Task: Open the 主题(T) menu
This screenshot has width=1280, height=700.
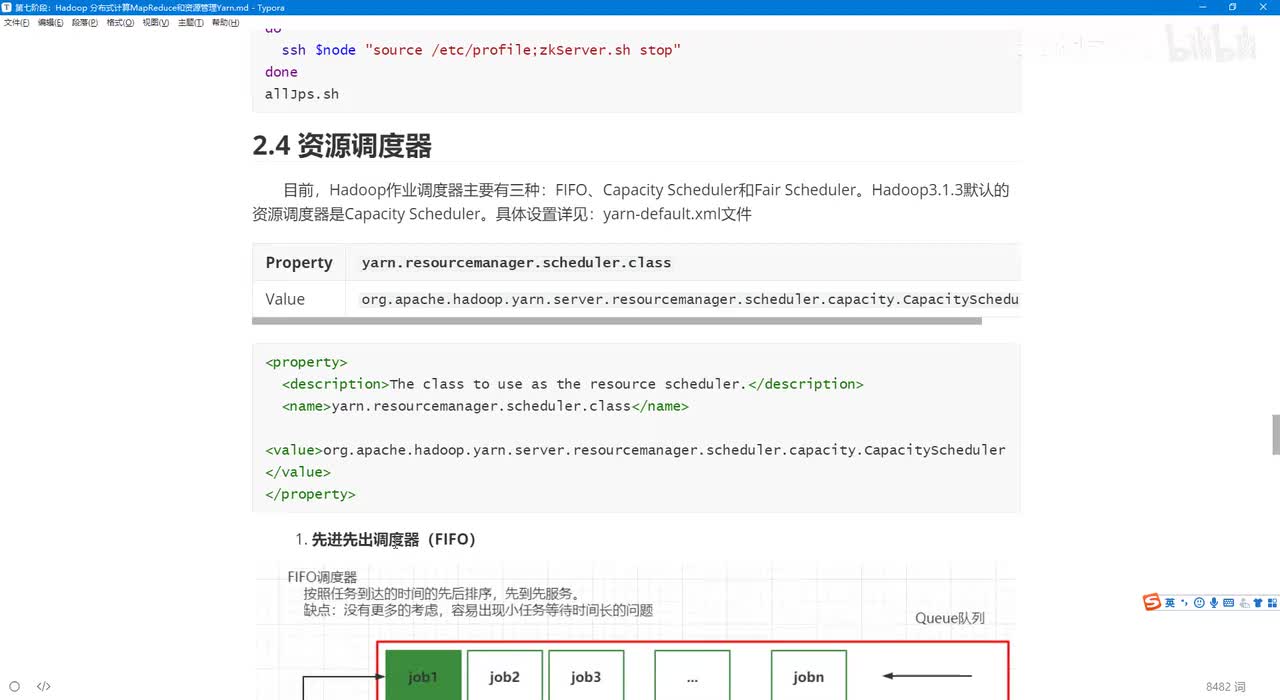Action: (191, 22)
